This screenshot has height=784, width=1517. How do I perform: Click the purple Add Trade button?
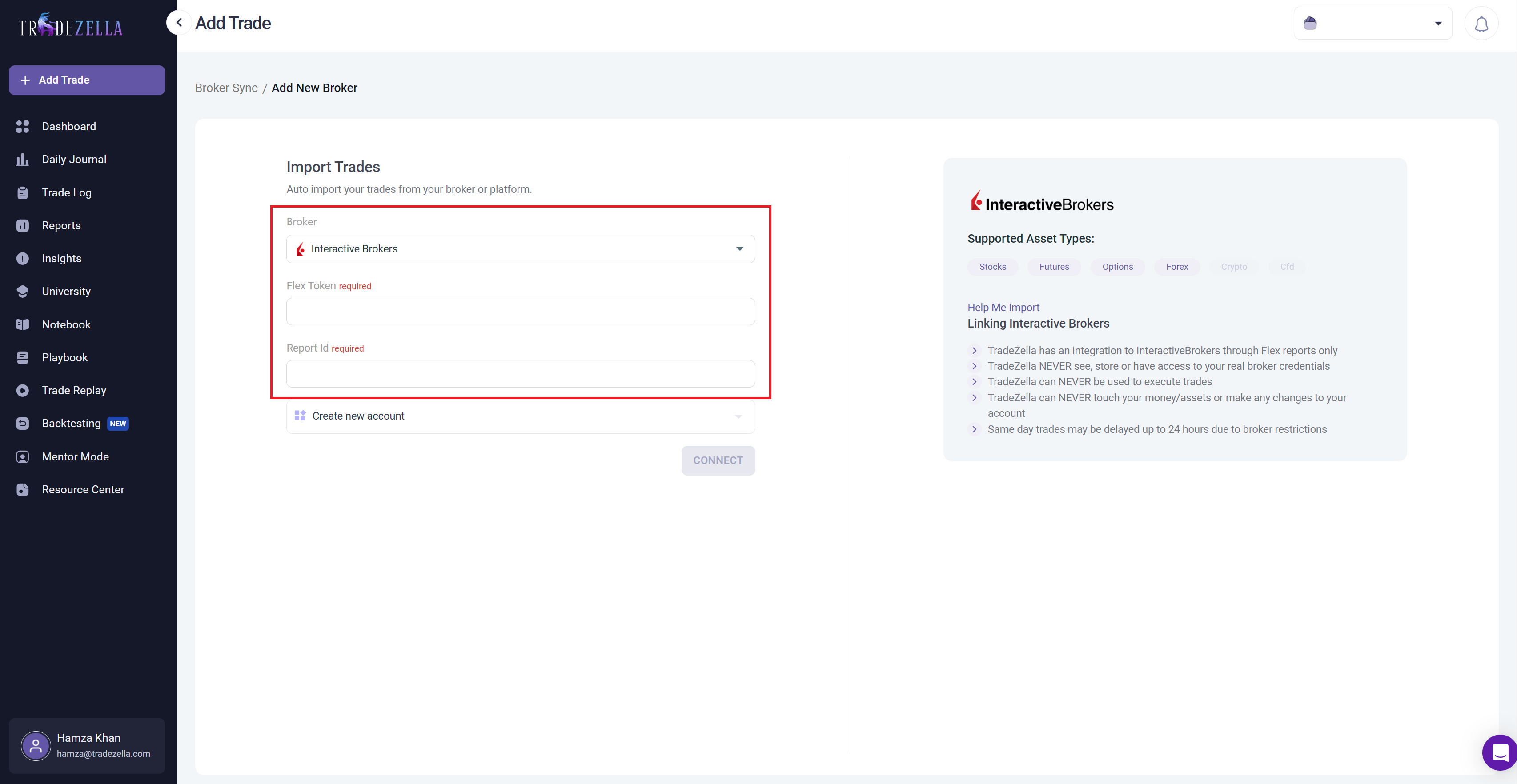point(87,80)
